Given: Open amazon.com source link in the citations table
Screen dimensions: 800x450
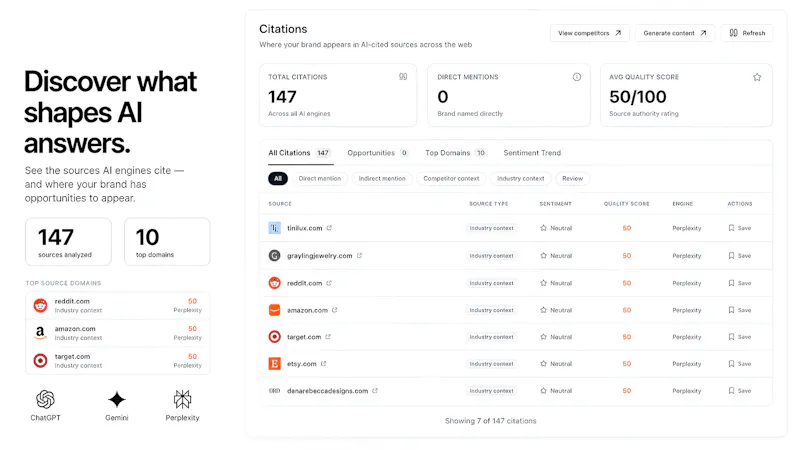Looking at the screenshot, I should point(308,310).
